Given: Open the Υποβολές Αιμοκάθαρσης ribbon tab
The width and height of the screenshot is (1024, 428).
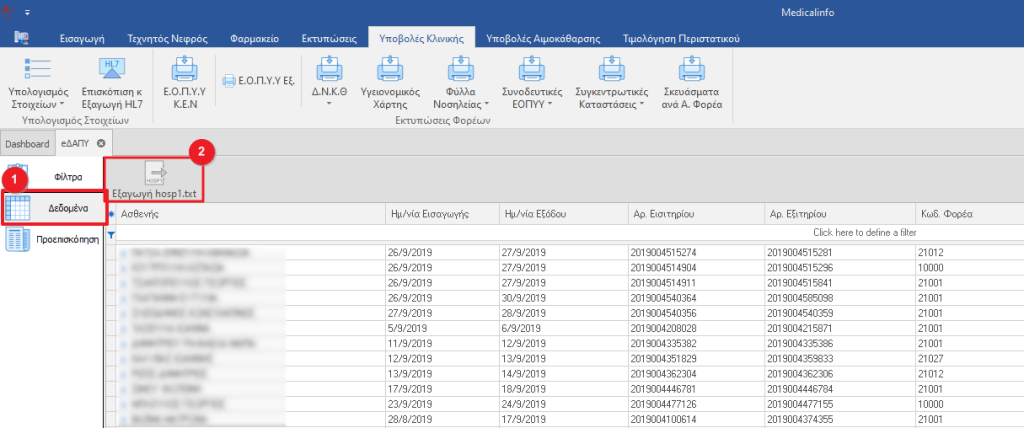Looking at the screenshot, I should pyautogui.click(x=542, y=38).
